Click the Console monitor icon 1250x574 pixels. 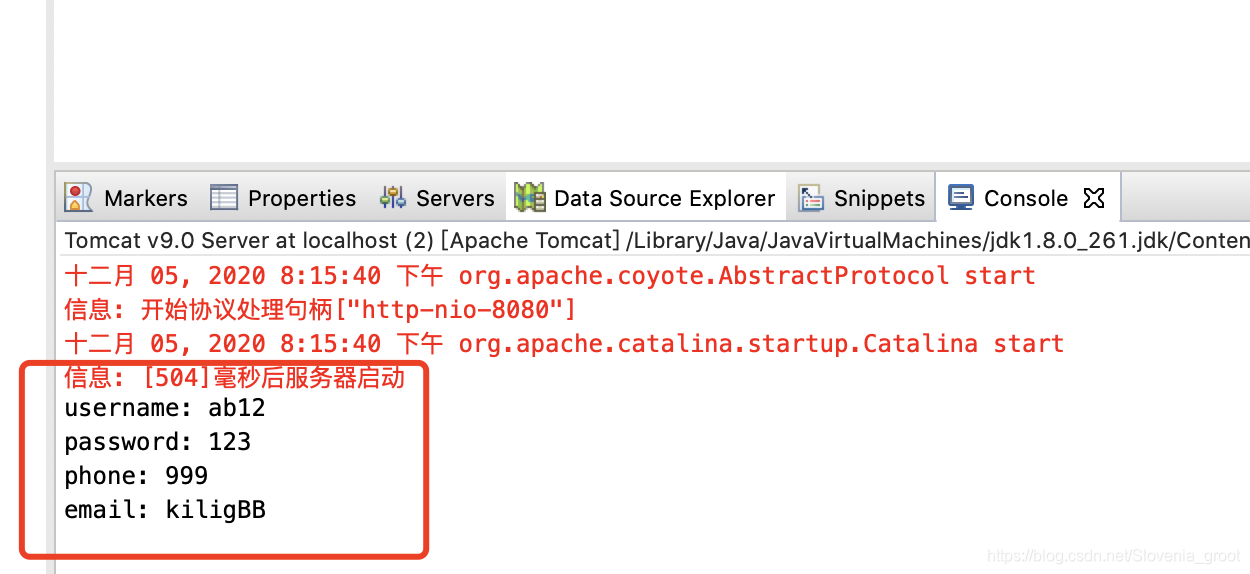(961, 197)
